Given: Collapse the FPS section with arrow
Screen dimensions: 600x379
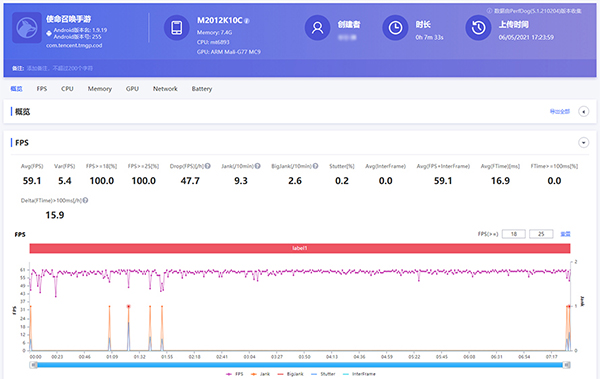Looking at the screenshot, I should point(583,143).
